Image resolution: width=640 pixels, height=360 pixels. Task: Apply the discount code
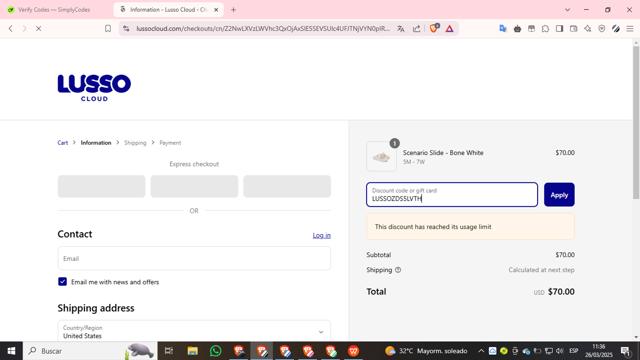point(559,195)
